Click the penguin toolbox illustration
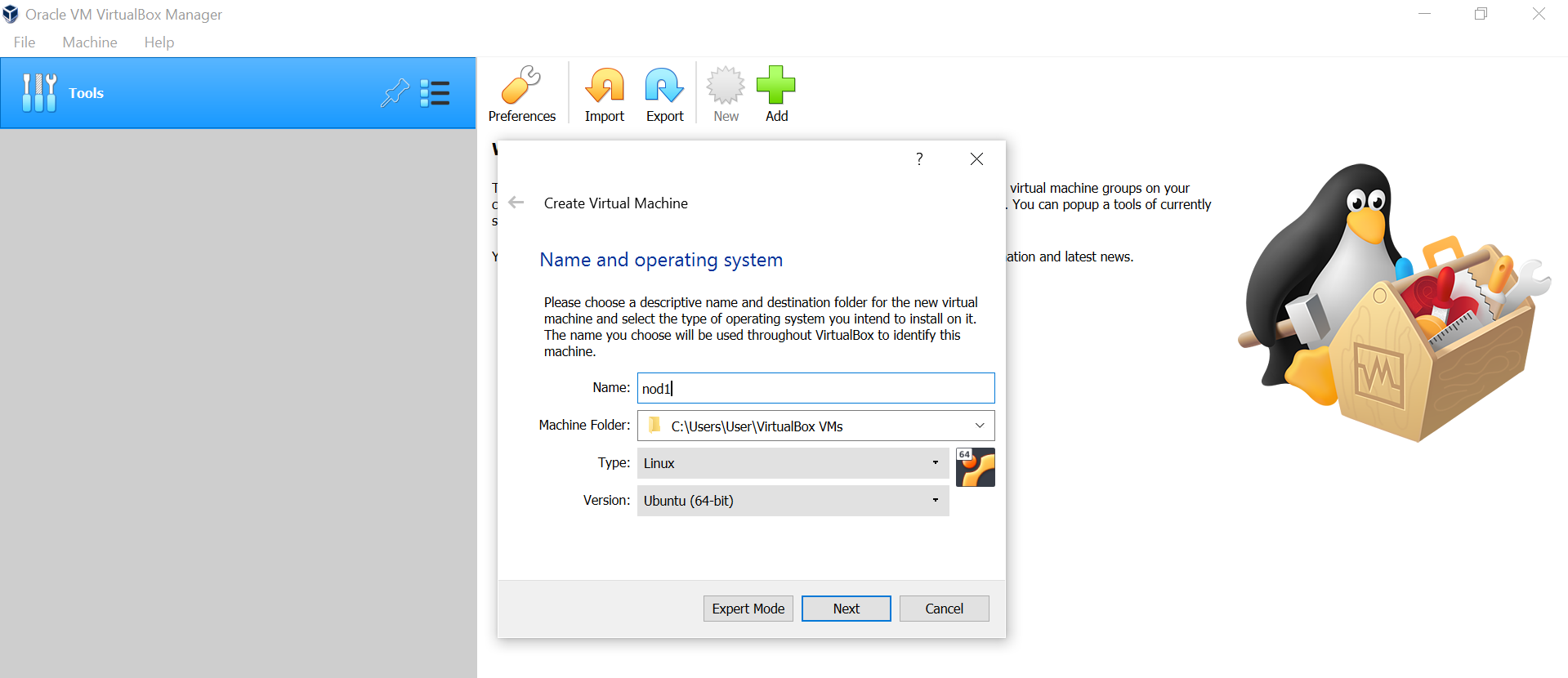Viewport: 1568px width, 678px height. click(1393, 302)
